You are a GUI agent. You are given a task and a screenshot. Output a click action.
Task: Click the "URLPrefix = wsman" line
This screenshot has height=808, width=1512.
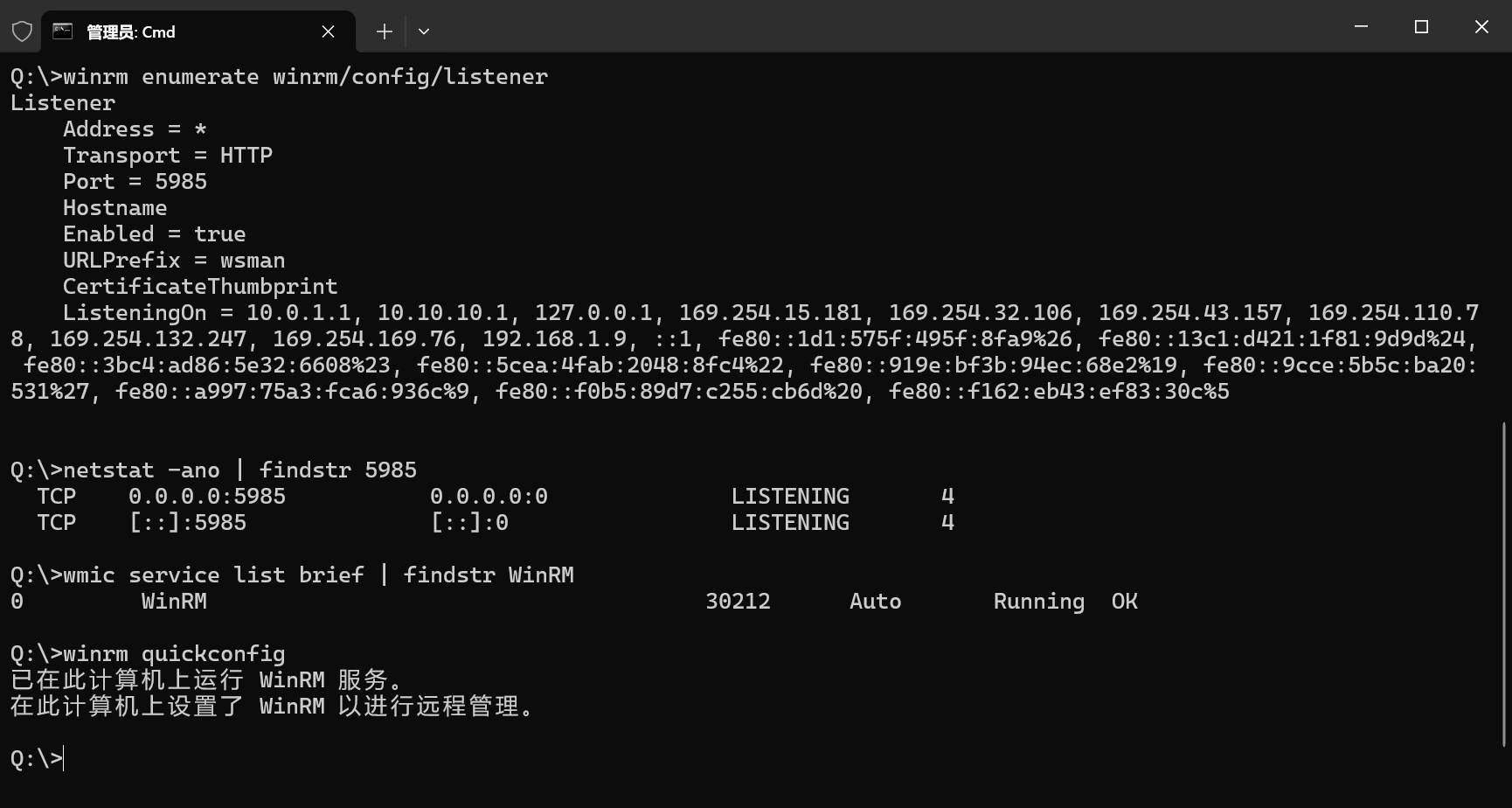point(173,260)
